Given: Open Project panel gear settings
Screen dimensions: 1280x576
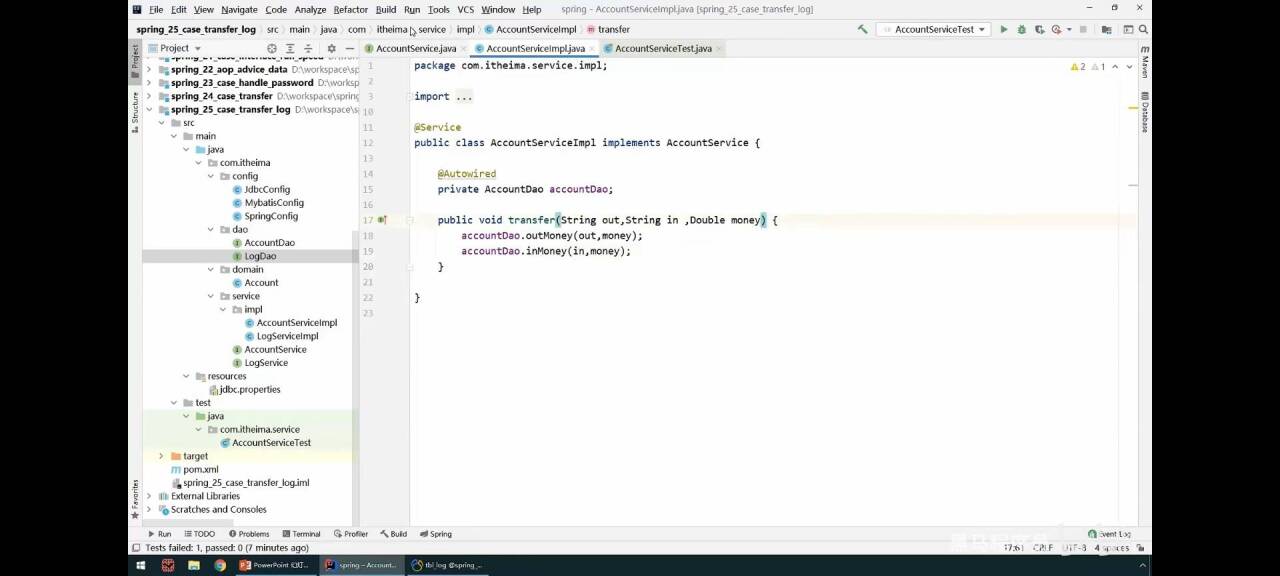Looking at the screenshot, I should click(331, 48).
